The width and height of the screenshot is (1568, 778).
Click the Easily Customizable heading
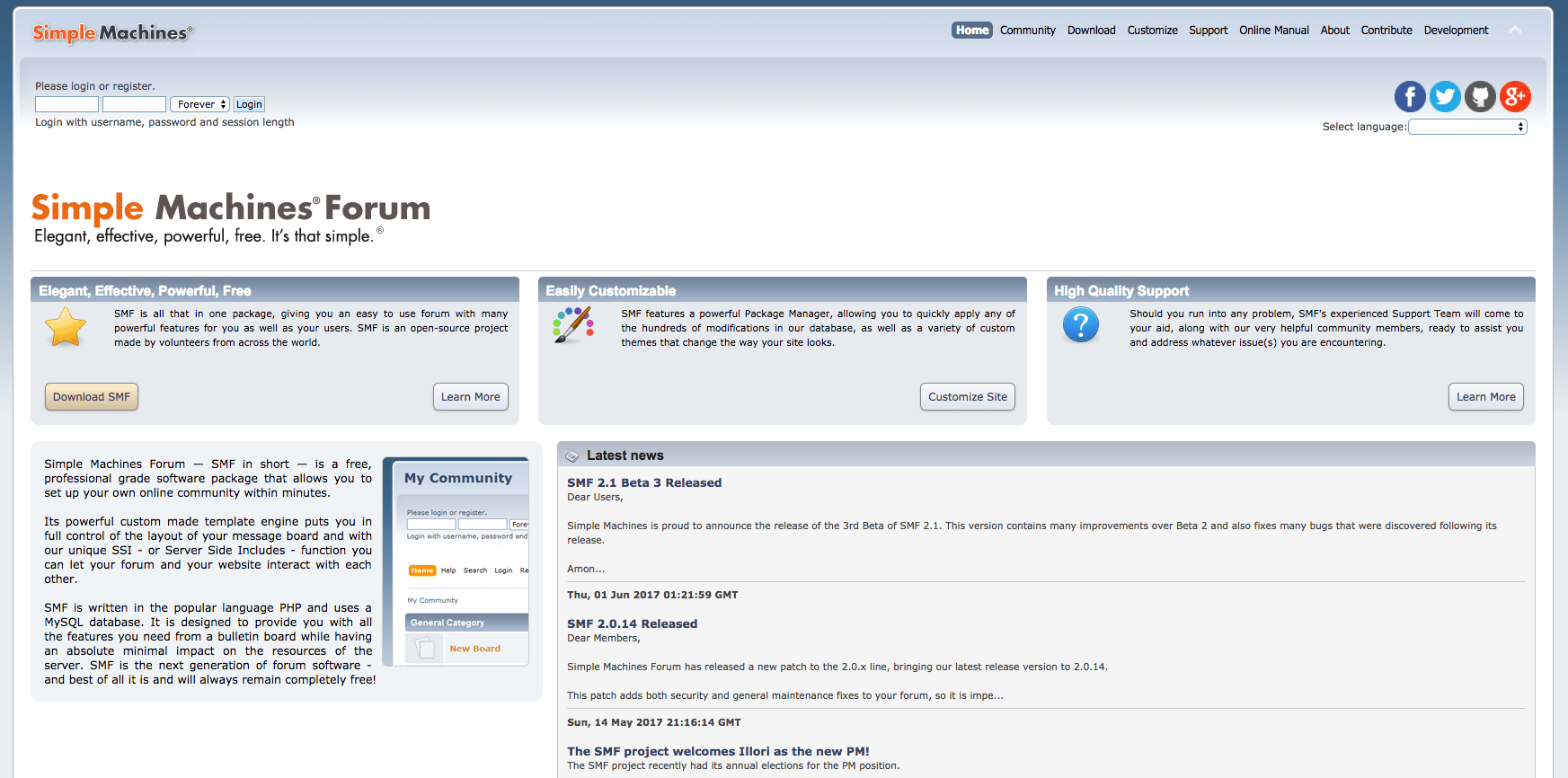[611, 291]
